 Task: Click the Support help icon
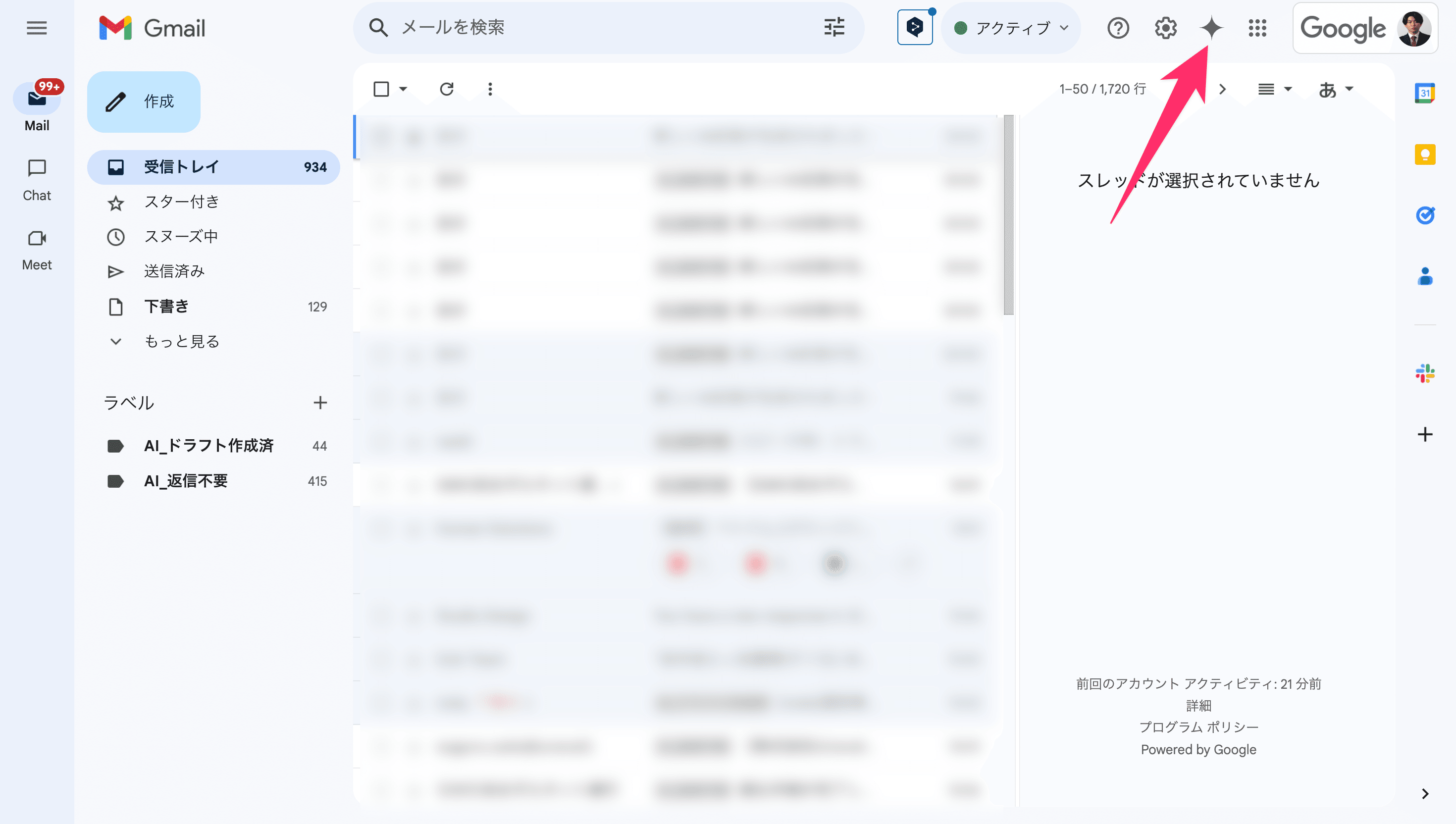point(1118,28)
